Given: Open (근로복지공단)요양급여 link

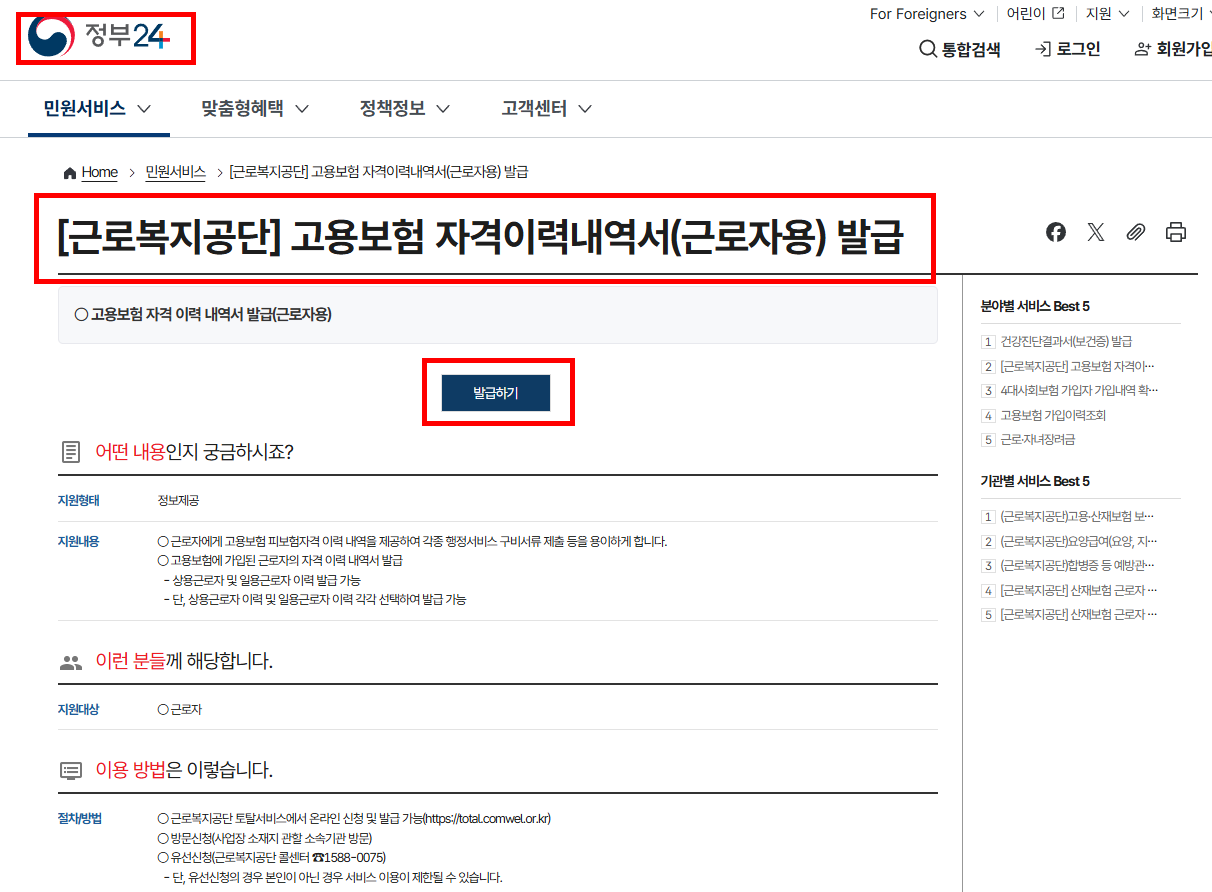Looking at the screenshot, I should click(x=1078, y=541).
